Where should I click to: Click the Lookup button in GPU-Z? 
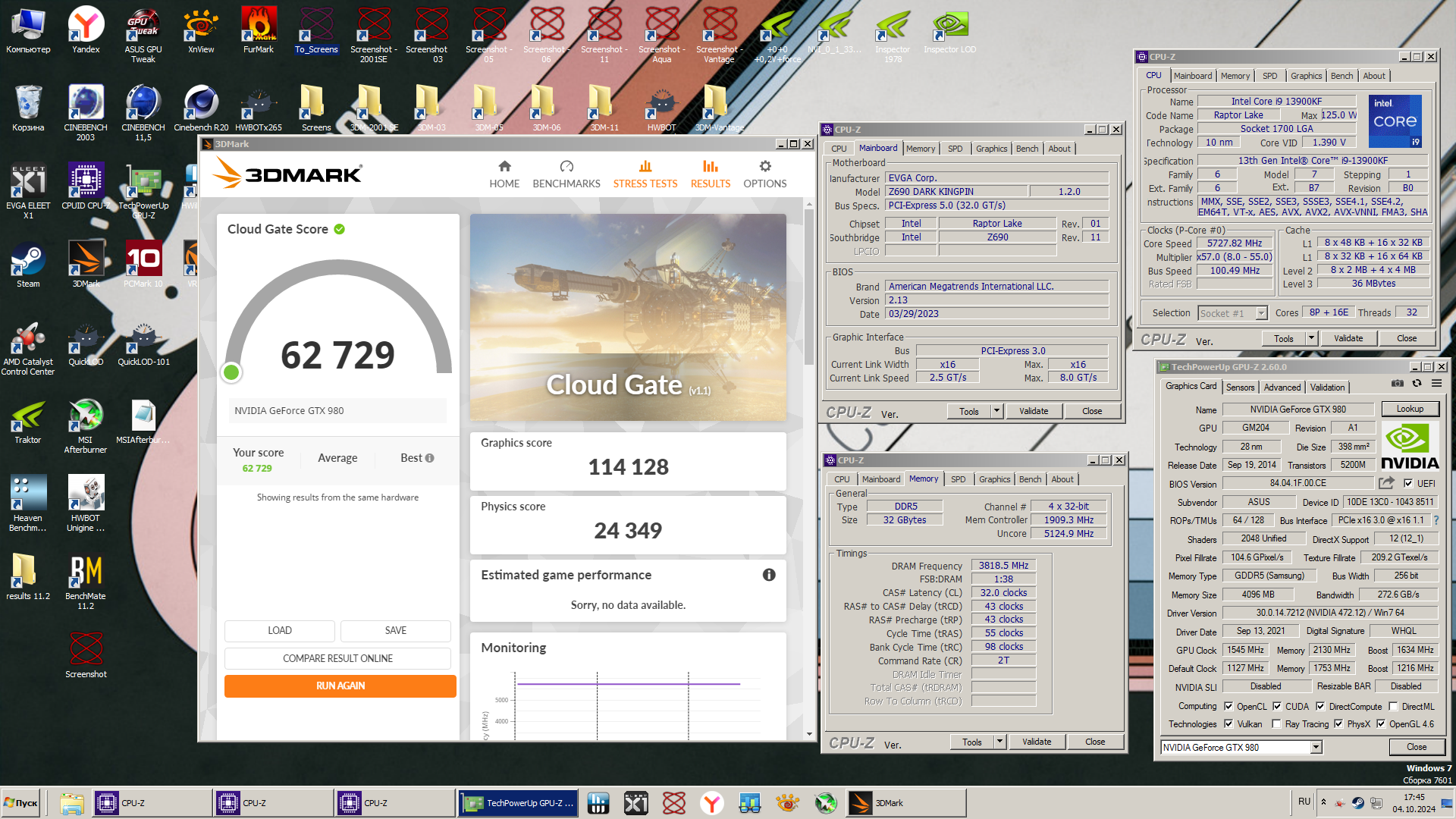1410,409
